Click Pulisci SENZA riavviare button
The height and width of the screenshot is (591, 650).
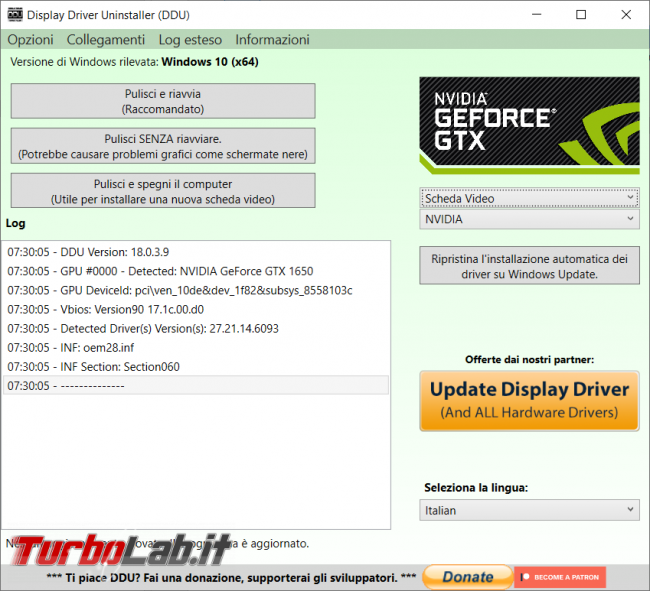[x=163, y=146]
